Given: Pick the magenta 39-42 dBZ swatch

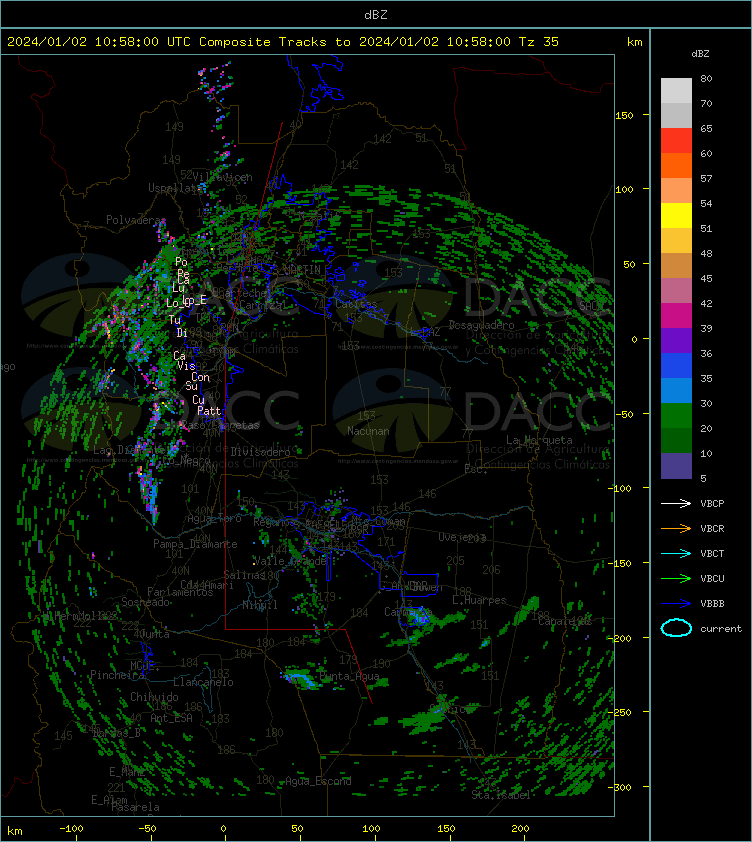Looking at the screenshot, I should pos(676,315).
